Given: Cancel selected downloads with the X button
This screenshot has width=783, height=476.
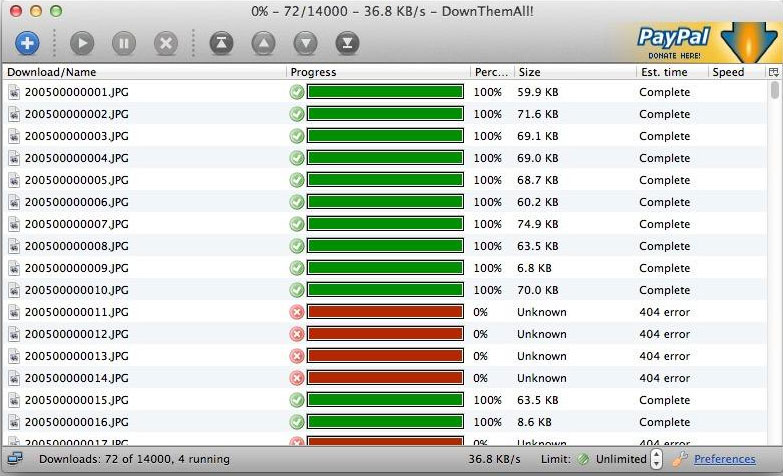Looking at the screenshot, I should pos(166,43).
